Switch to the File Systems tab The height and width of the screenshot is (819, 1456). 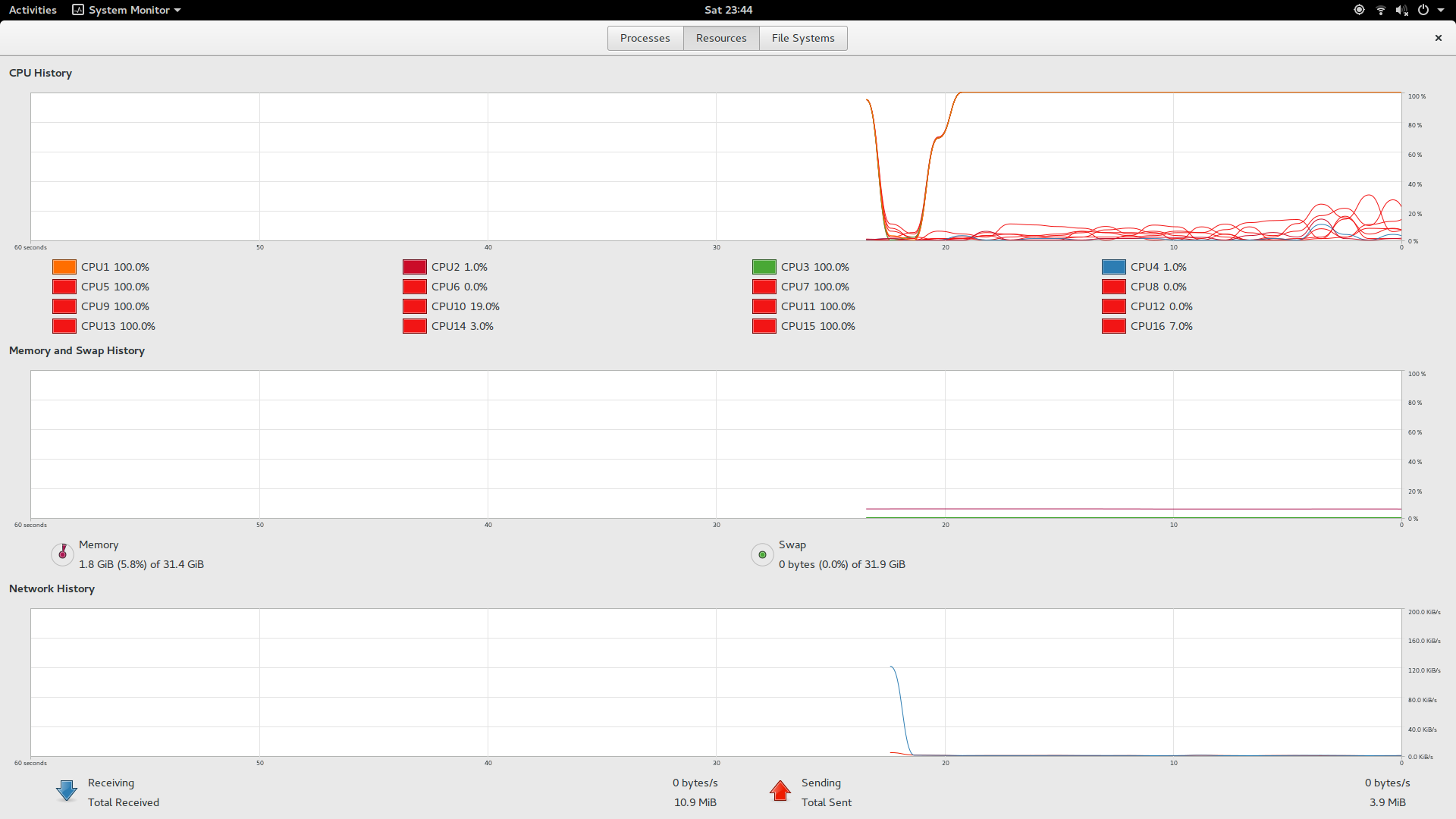coord(803,38)
